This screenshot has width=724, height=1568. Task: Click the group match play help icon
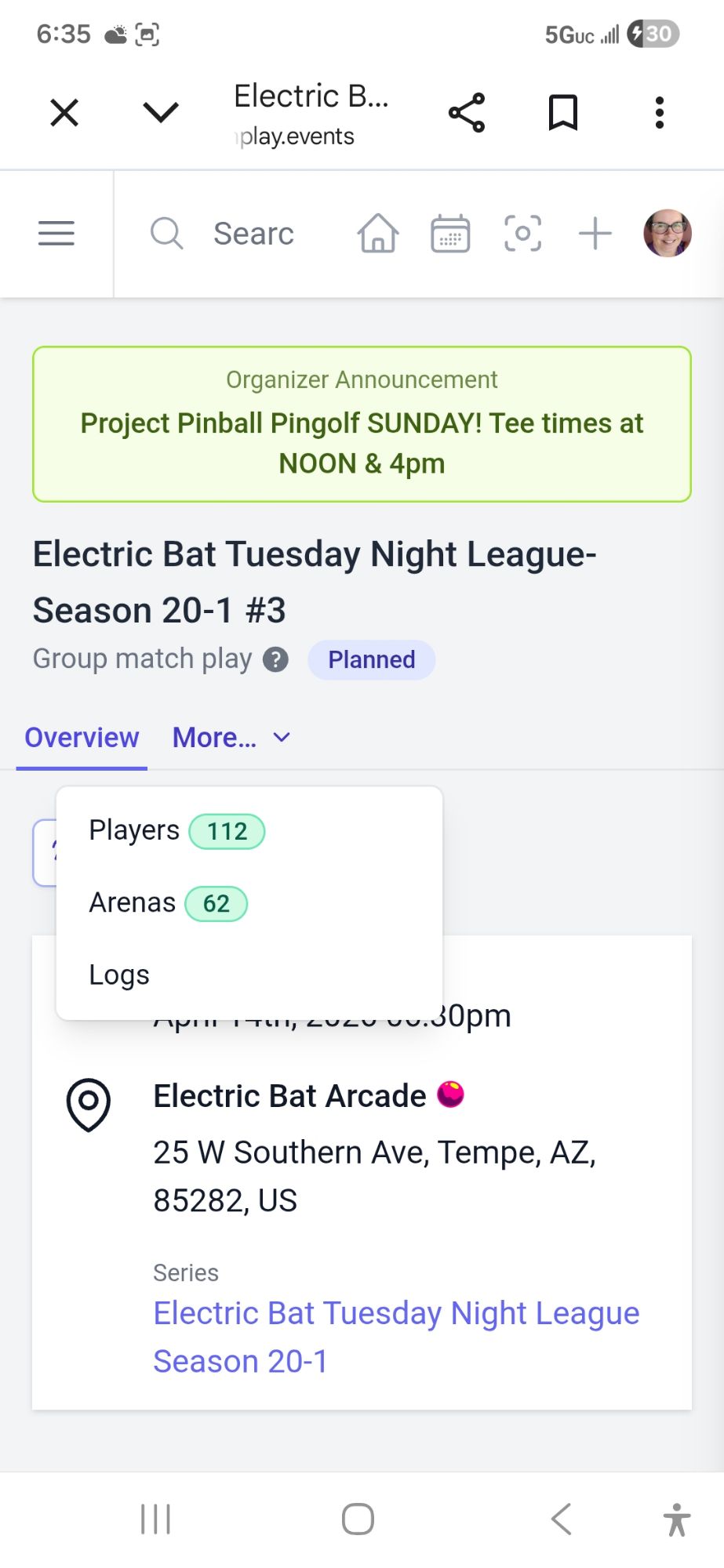coord(275,660)
